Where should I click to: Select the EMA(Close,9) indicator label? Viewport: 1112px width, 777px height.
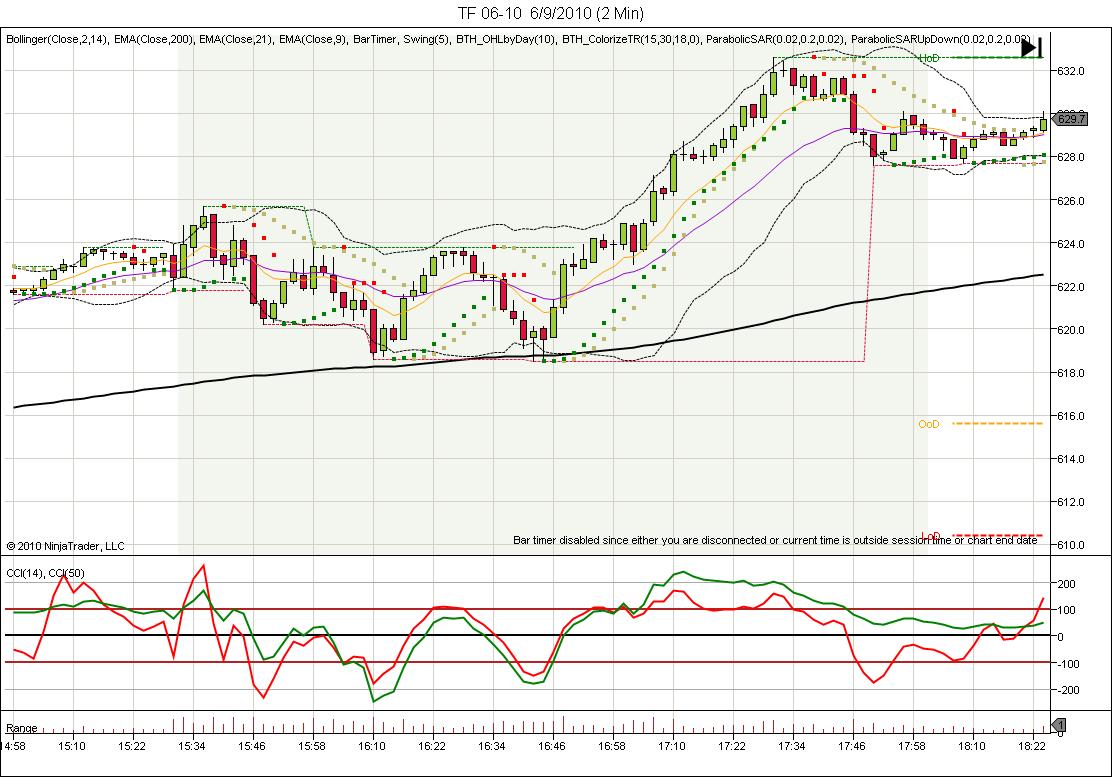coord(313,39)
